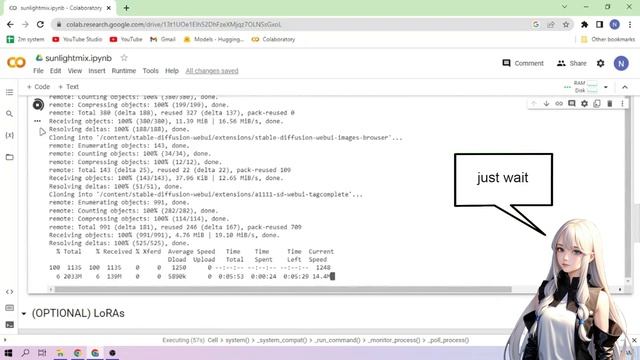Open the browser side panel icon
The height and width of the screenshot is (360, 640).
(x=599, y=24)
